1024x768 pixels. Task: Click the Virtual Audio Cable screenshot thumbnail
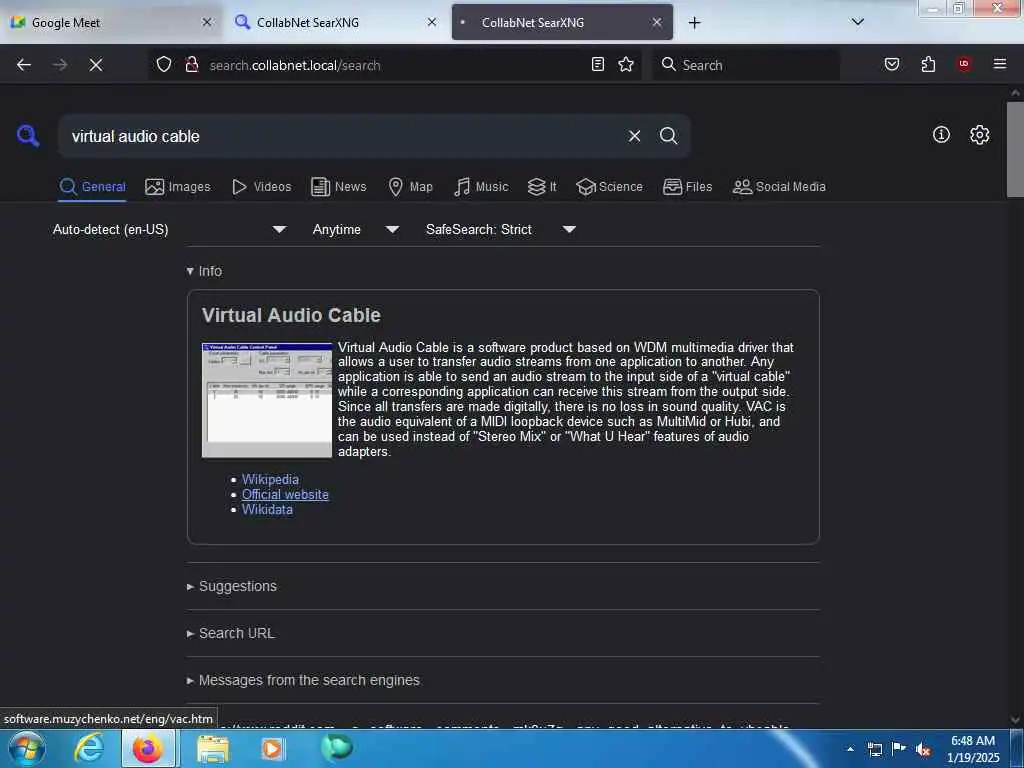click(x=267, y=400)
